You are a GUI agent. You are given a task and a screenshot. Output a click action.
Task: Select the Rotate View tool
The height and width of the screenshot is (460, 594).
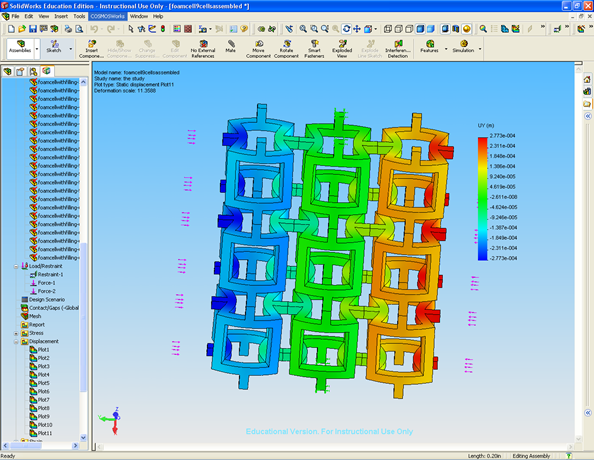click(346, 29)
